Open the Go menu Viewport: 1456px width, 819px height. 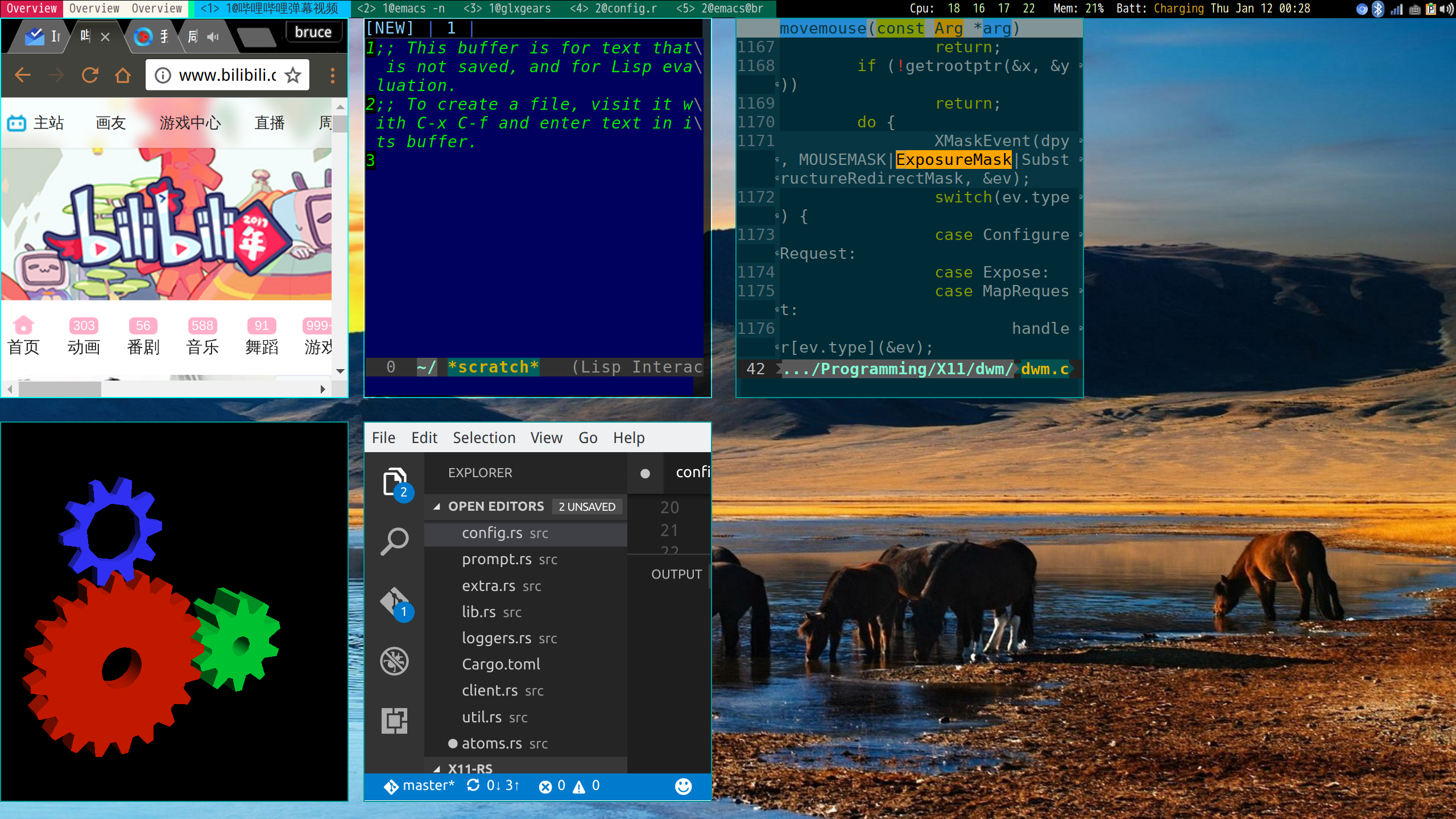(x=588, y=437)
